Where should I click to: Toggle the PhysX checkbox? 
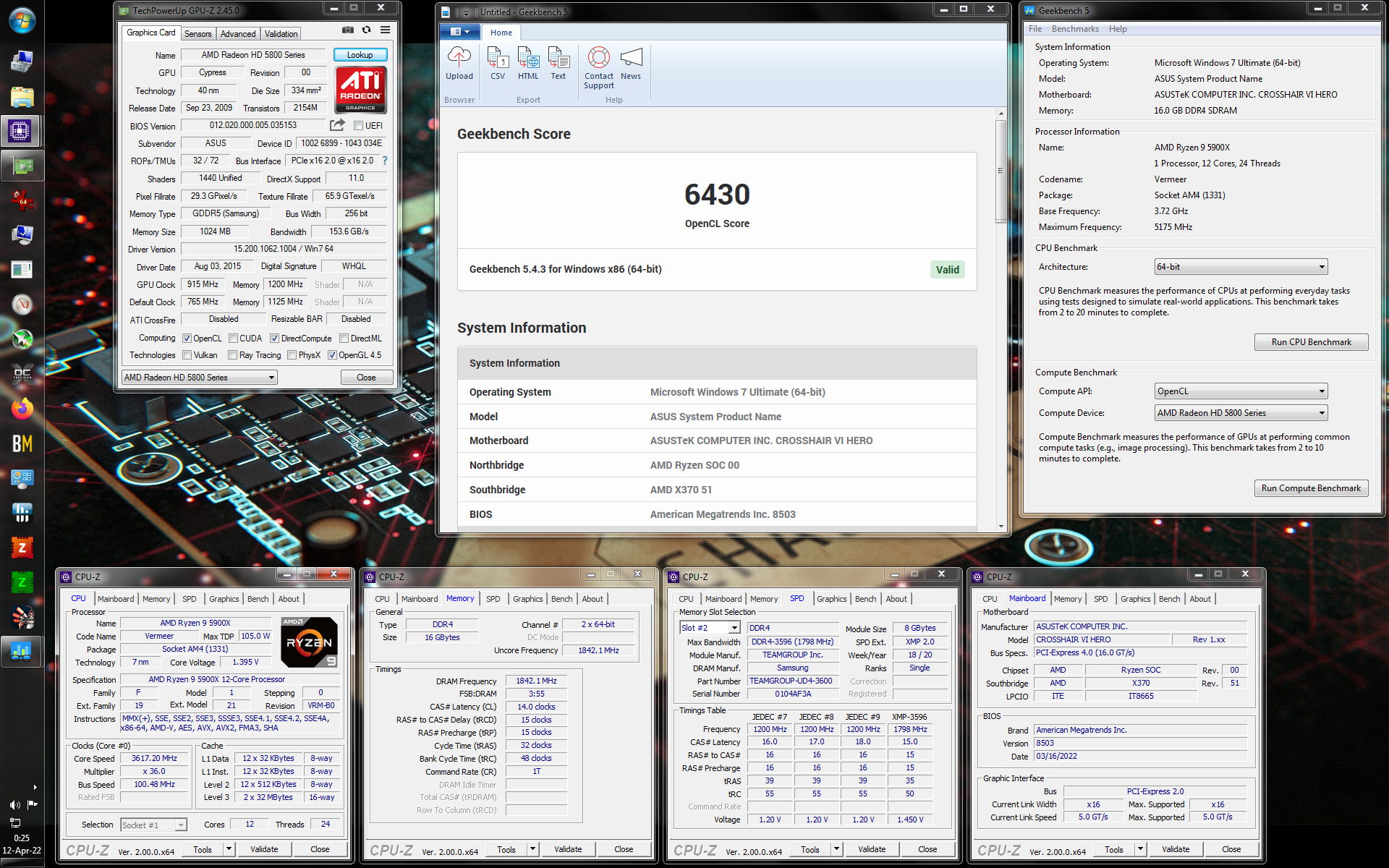click(292, 355)
